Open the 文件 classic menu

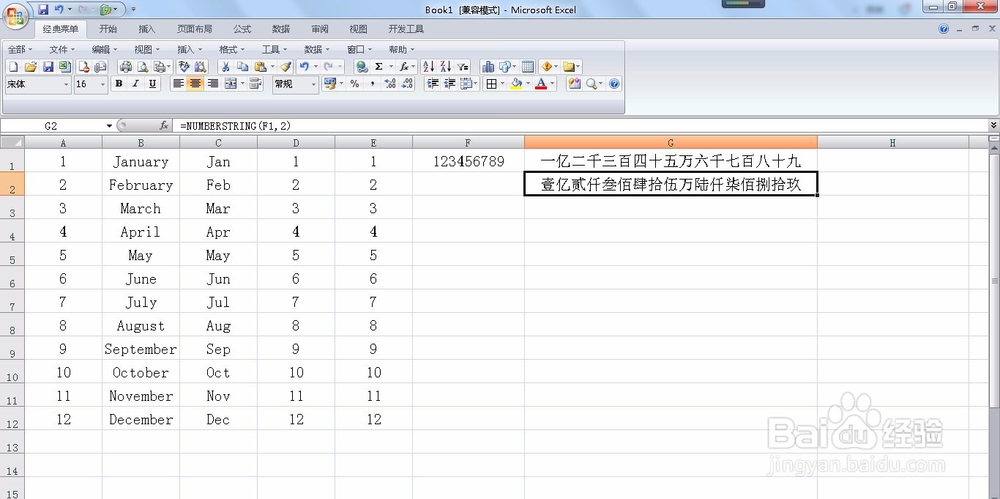coord(62,49)
